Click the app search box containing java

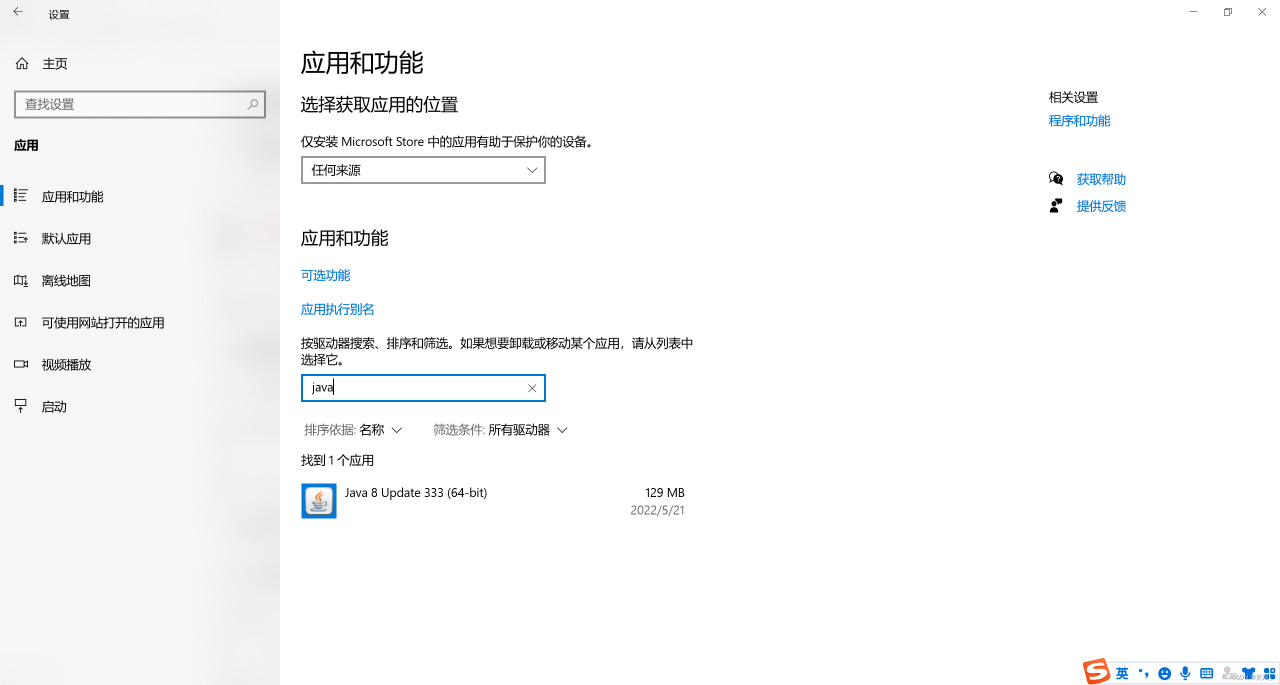[x=423, y=388]
